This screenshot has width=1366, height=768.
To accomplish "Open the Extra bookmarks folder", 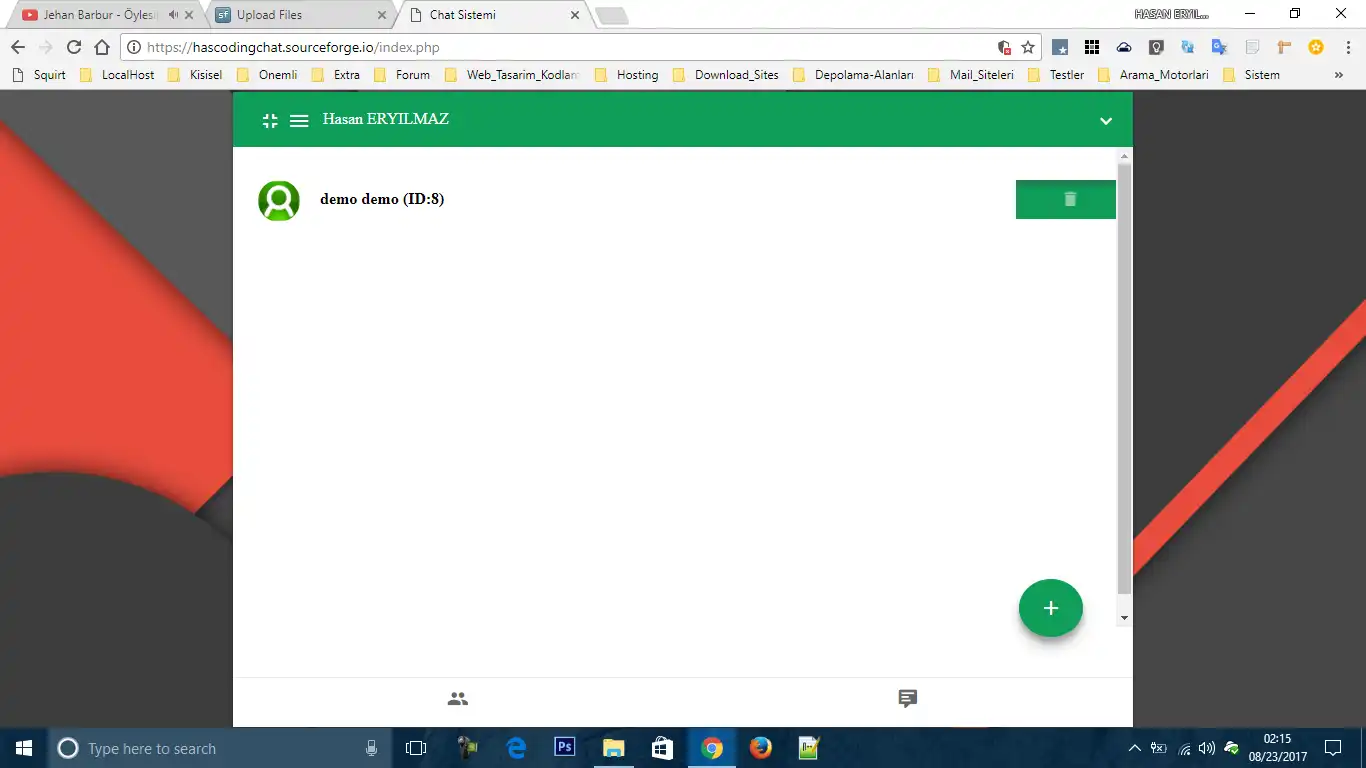I will [x=336, y=75].
